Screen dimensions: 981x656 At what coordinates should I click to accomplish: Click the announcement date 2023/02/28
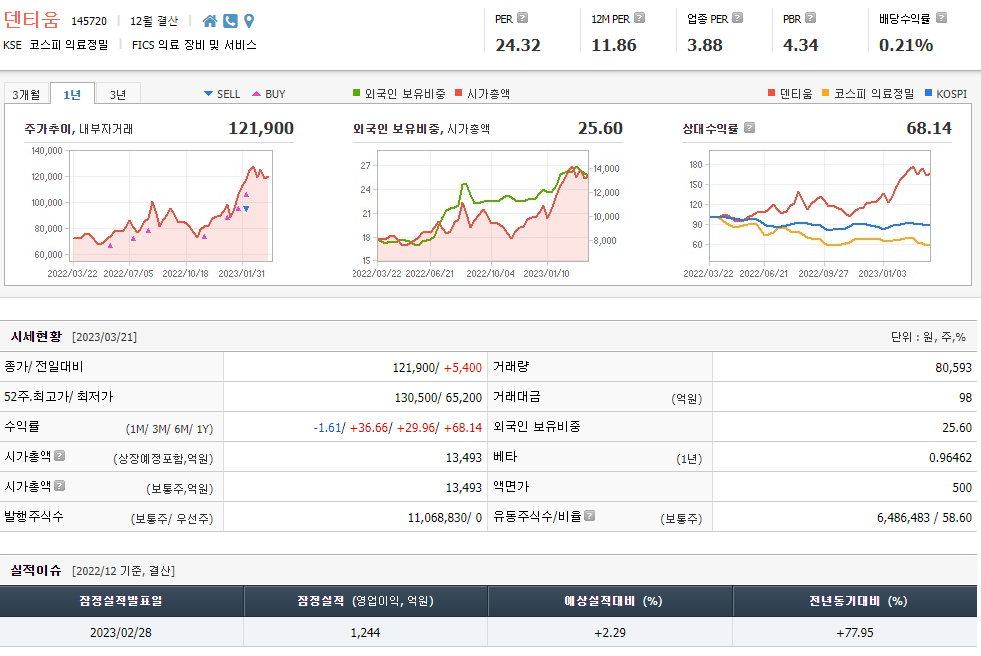tap(121, 632)
